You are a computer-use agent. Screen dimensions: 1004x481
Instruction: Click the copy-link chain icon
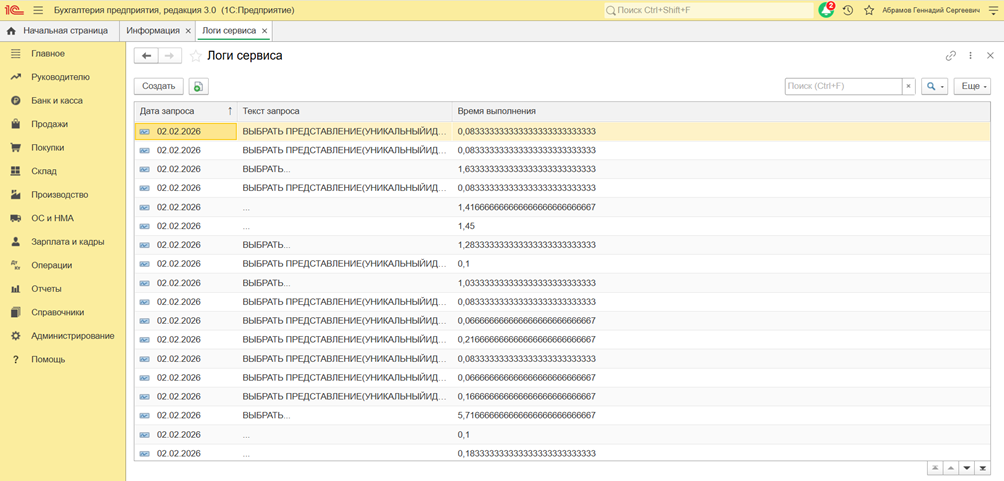pyautogui.click(x=951, y=56)
